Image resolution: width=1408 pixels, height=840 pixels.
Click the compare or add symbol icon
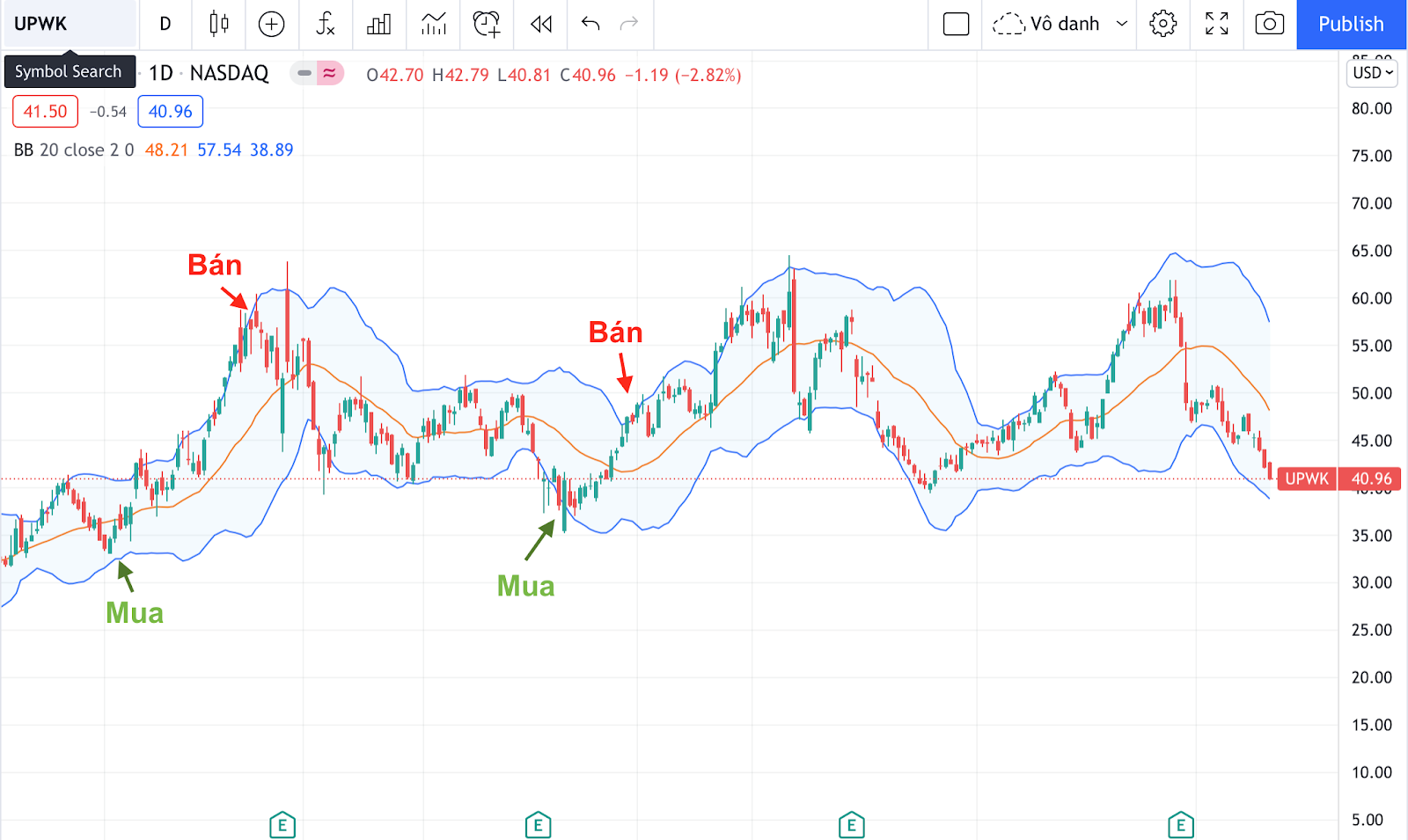271,24
